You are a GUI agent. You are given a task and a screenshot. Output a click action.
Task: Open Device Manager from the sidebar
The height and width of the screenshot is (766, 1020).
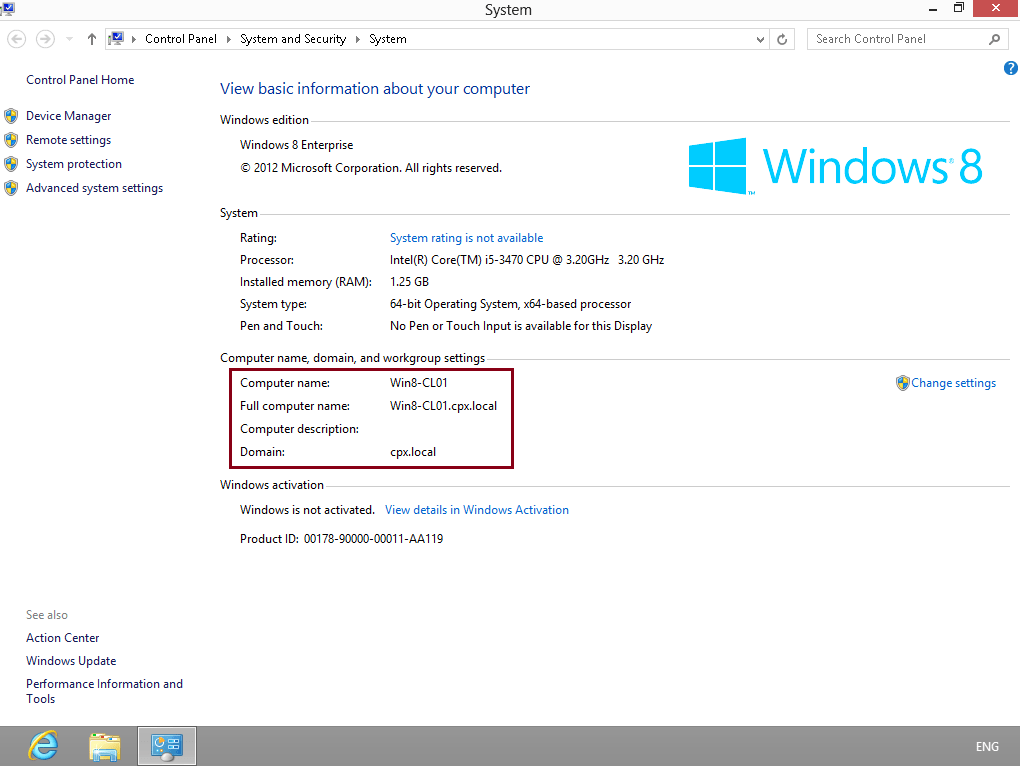[x=68, y=116]
